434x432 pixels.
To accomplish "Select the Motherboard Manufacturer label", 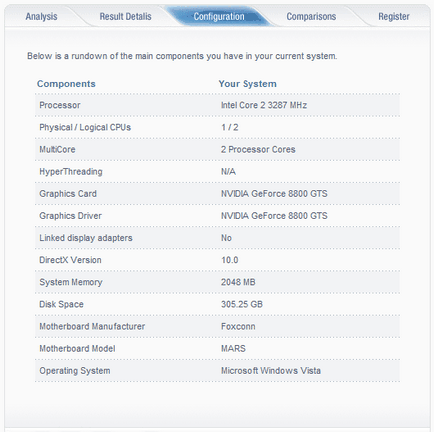I will click(92, 326).
